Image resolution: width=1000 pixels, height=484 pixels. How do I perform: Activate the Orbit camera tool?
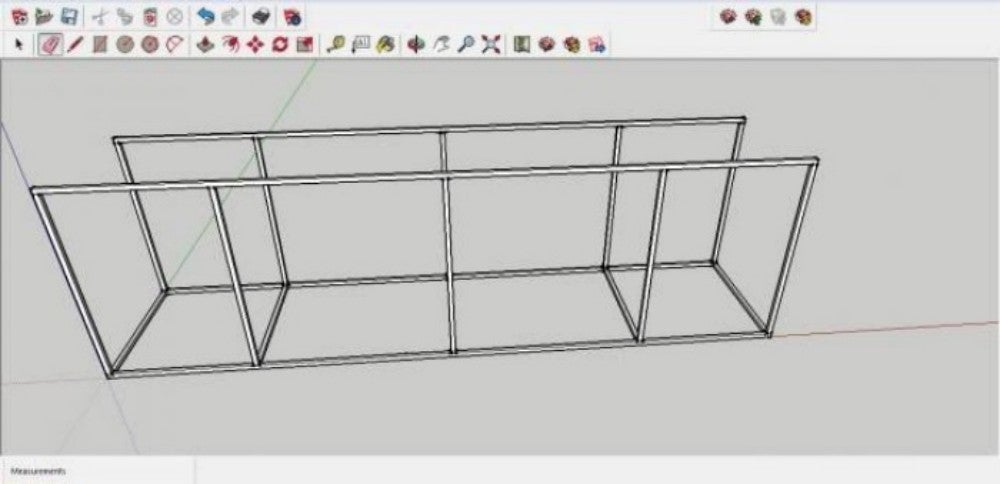[416, 45]
